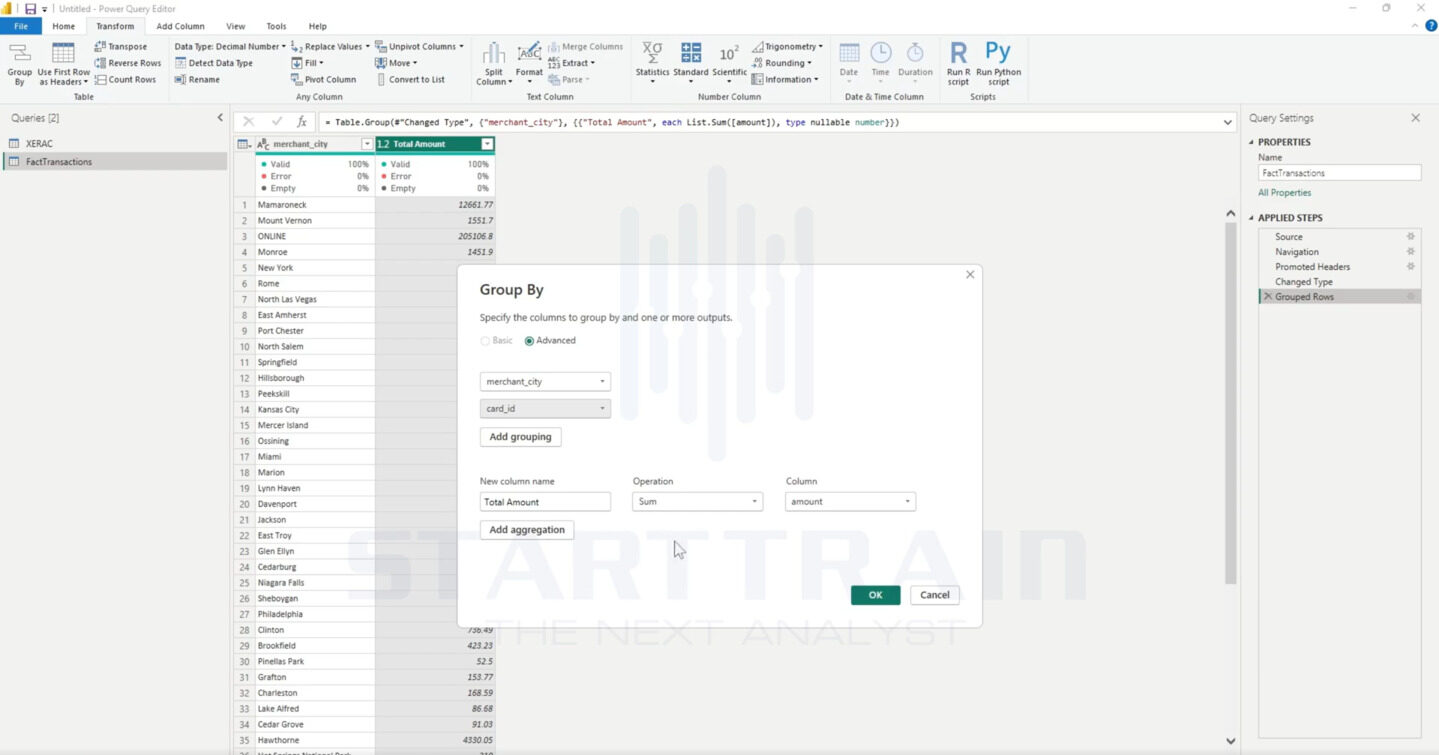
Task: Click the query Name field
Action: [x=1339, y=173]
